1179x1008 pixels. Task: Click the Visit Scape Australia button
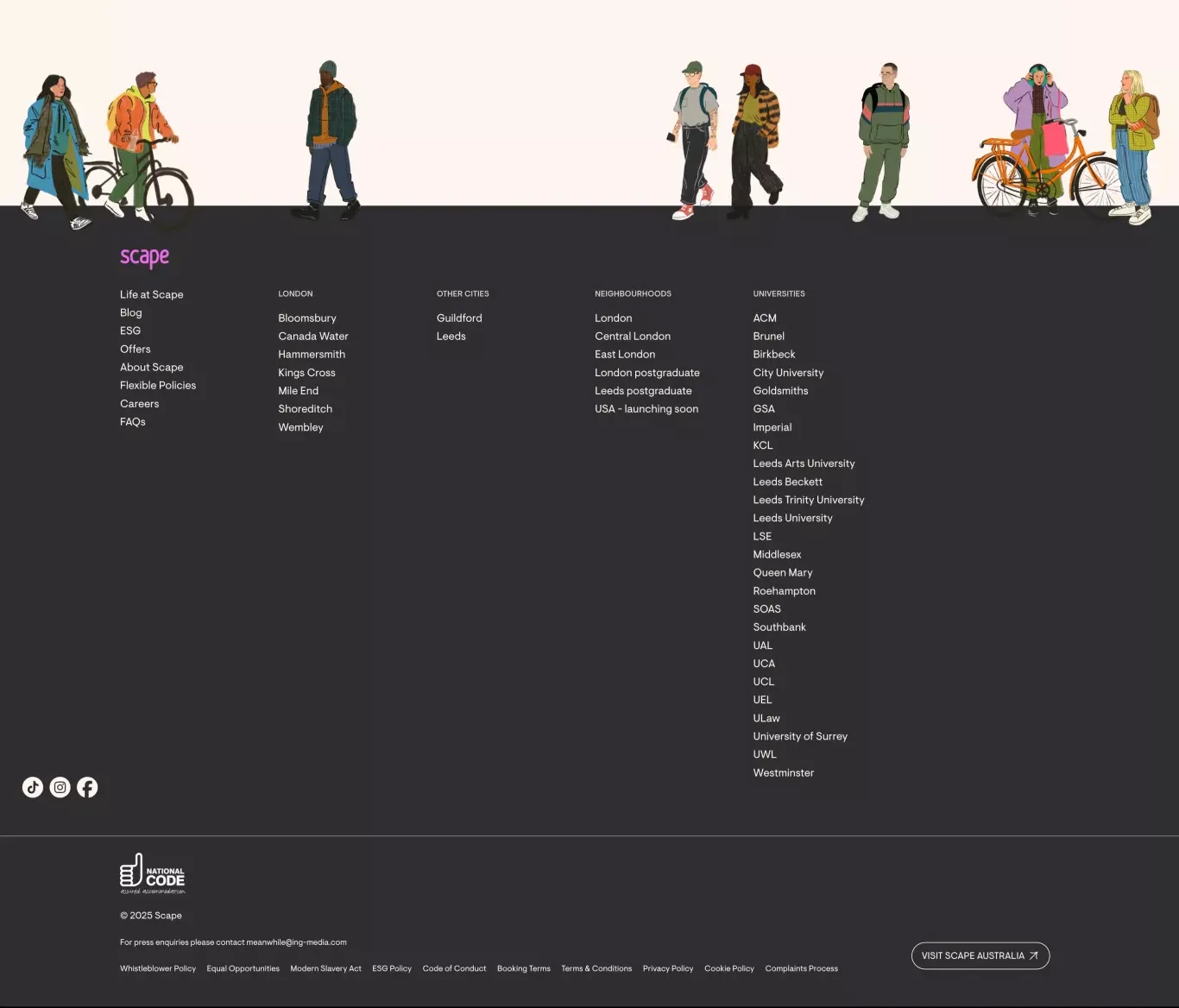(980, 955)
